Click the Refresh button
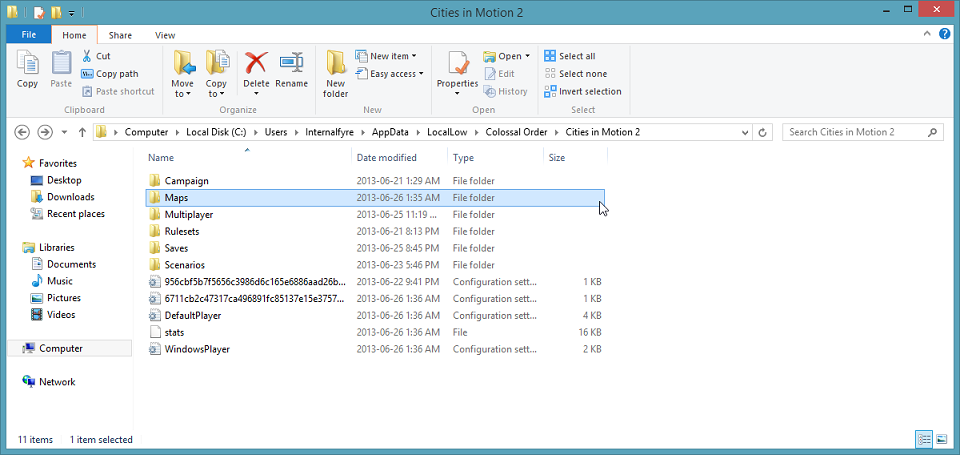Viewport: 960px width, 455px height. (762, 132)
